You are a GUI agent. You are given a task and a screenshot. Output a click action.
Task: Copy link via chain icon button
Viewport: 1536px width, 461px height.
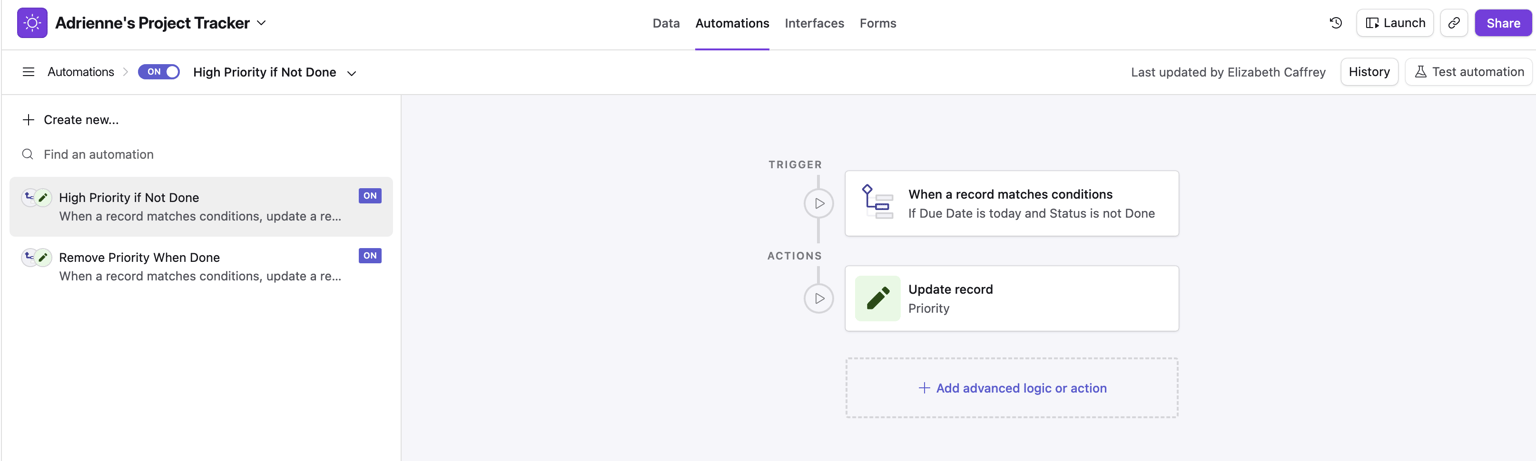(x=1454, y=23)
